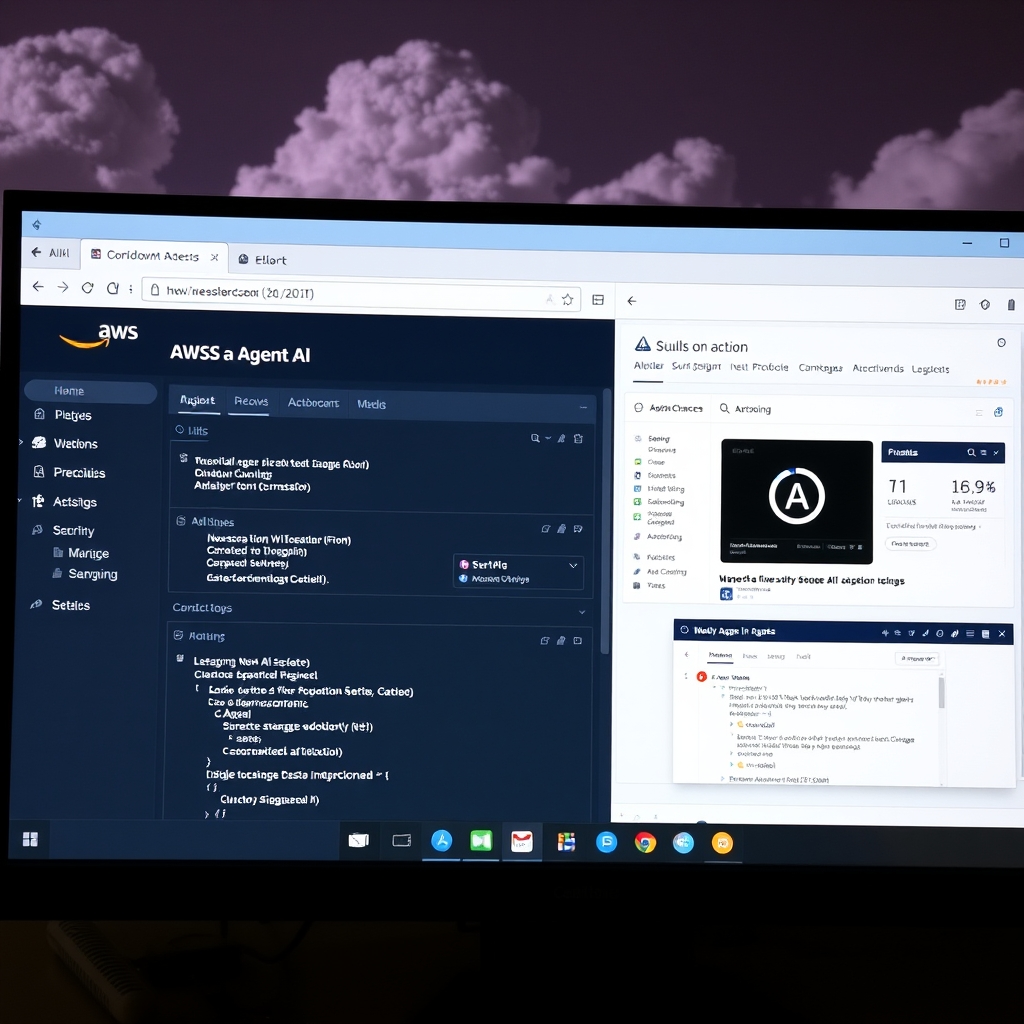Open the Windows Start menu

coord(30,839)
